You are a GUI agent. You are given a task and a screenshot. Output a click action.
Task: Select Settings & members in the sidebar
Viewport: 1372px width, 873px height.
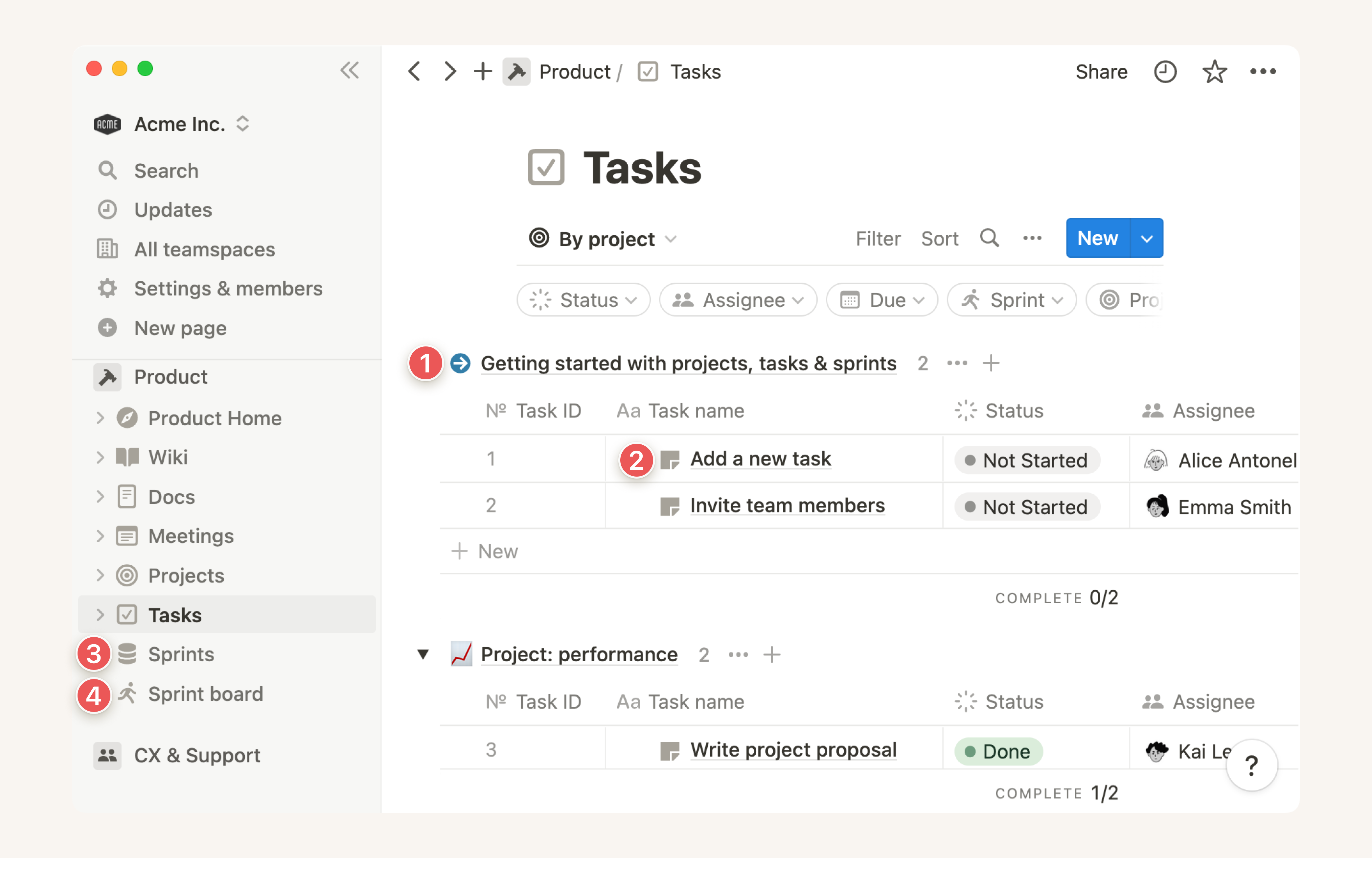(x=228, y=289)
